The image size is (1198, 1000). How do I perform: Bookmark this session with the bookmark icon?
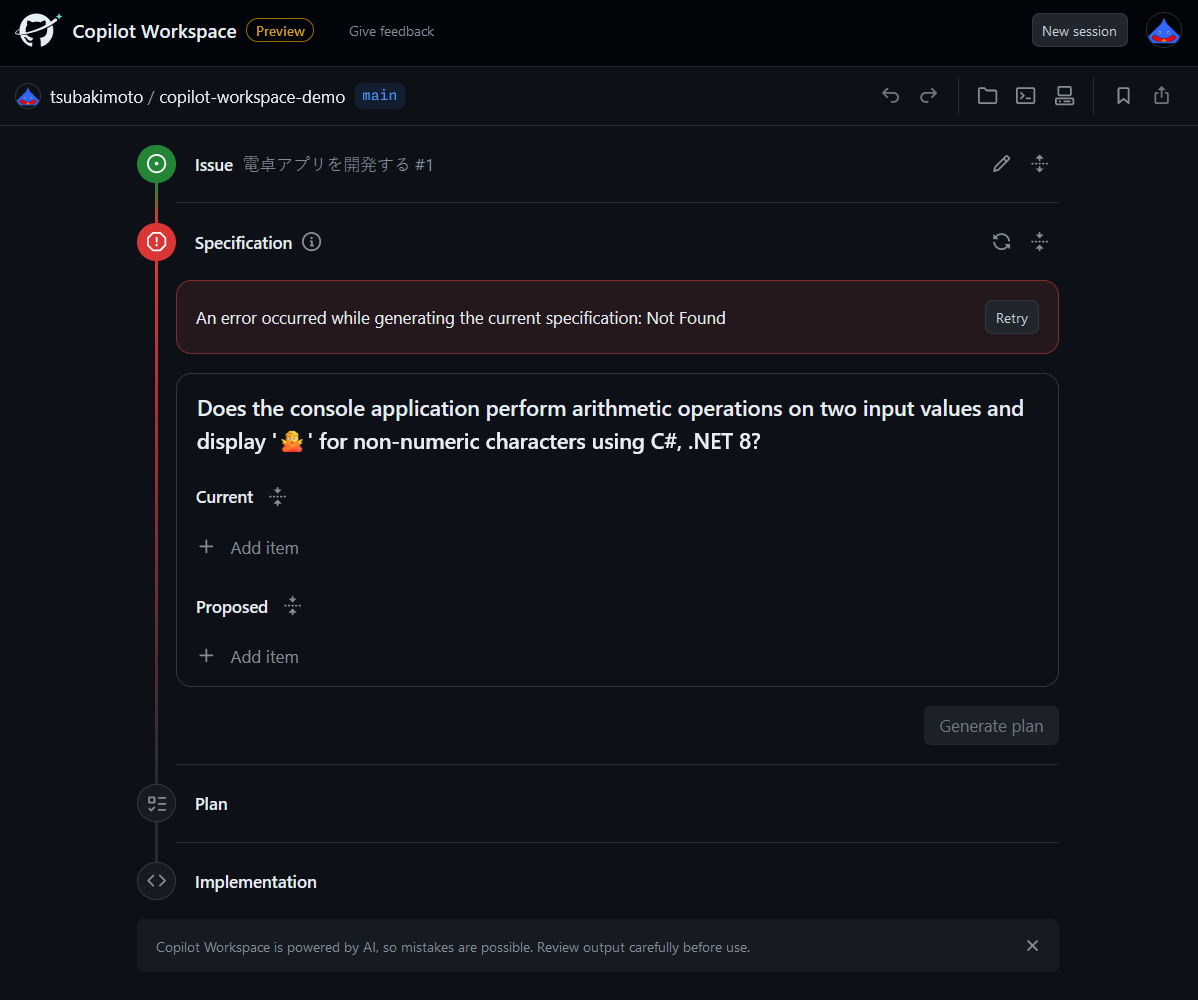click(x=1123, y=95)
